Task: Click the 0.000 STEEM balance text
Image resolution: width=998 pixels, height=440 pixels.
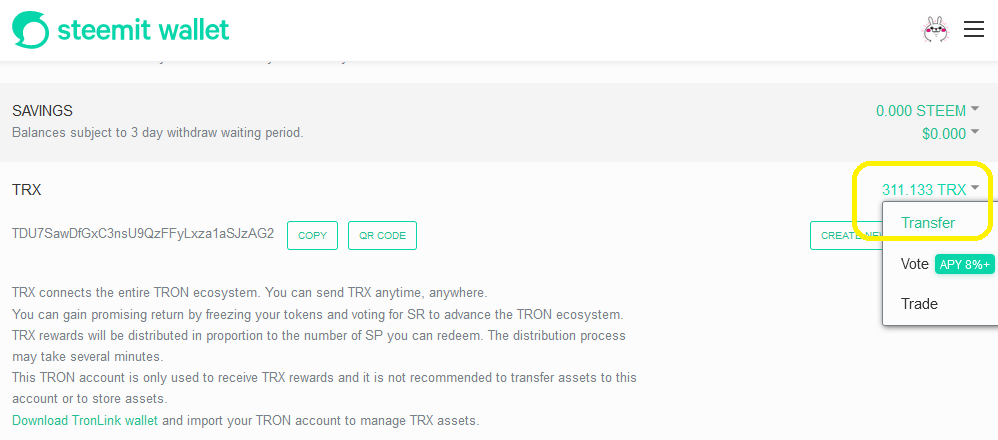Action: point(921,111)
